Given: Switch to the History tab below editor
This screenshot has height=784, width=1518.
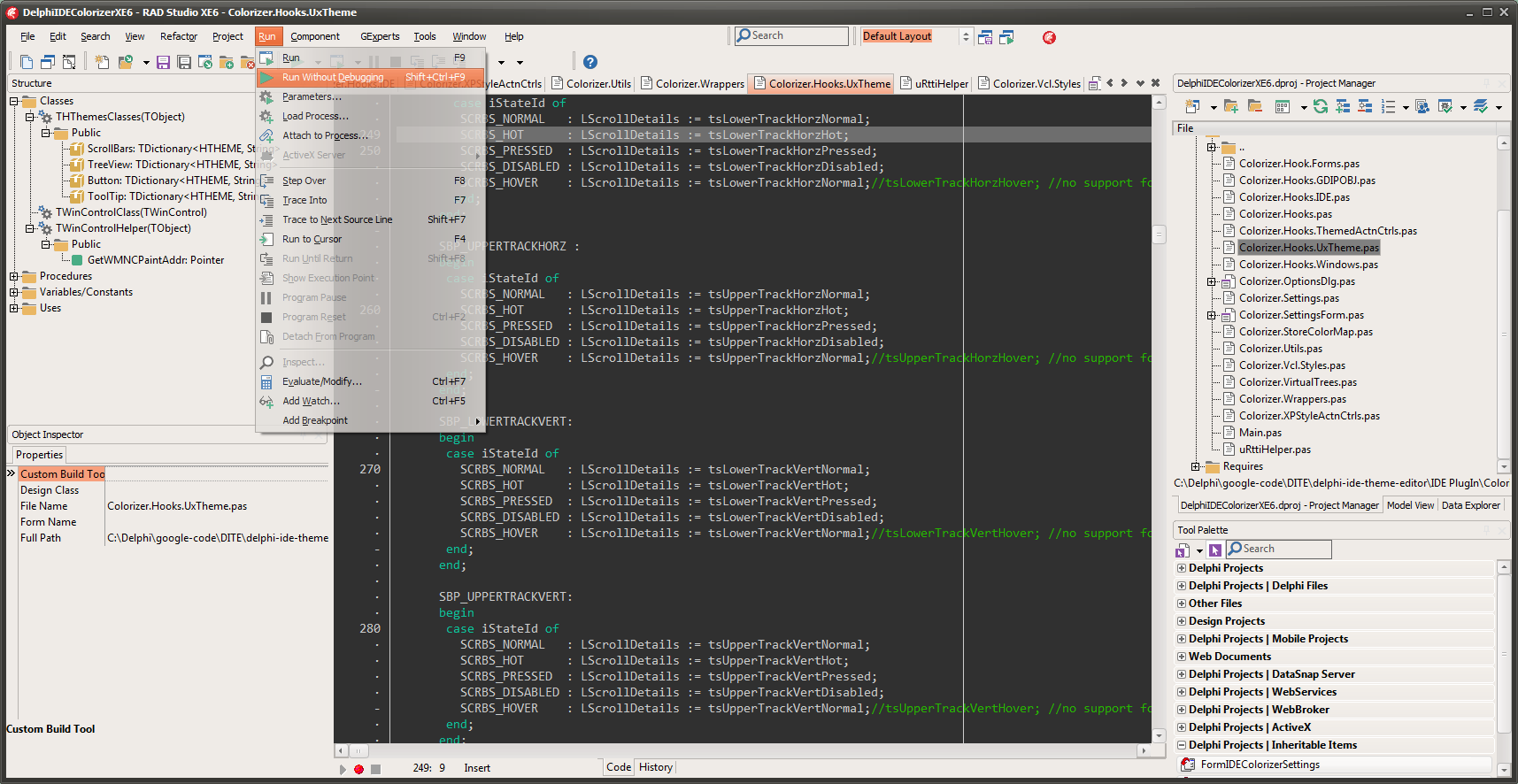Looking at the screenshot, I should pyautogui.click(x=656, y=767).
